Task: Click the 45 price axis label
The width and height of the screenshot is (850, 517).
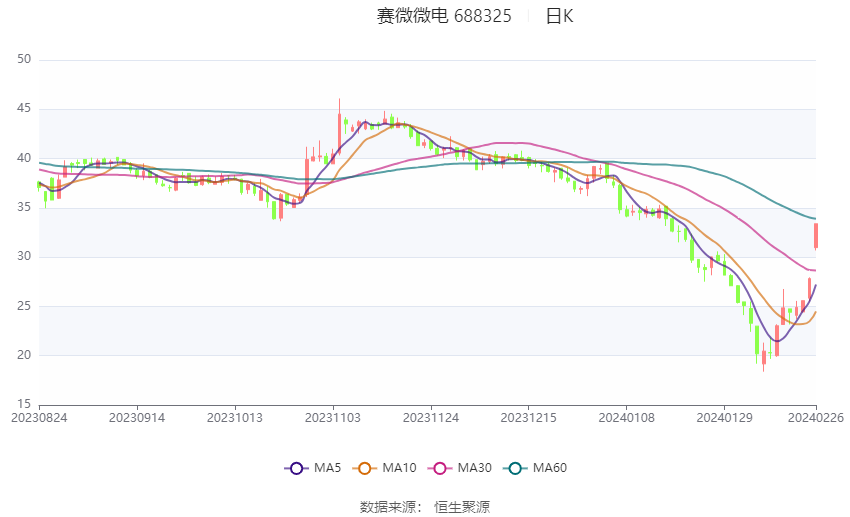Action: coord(24,108)
